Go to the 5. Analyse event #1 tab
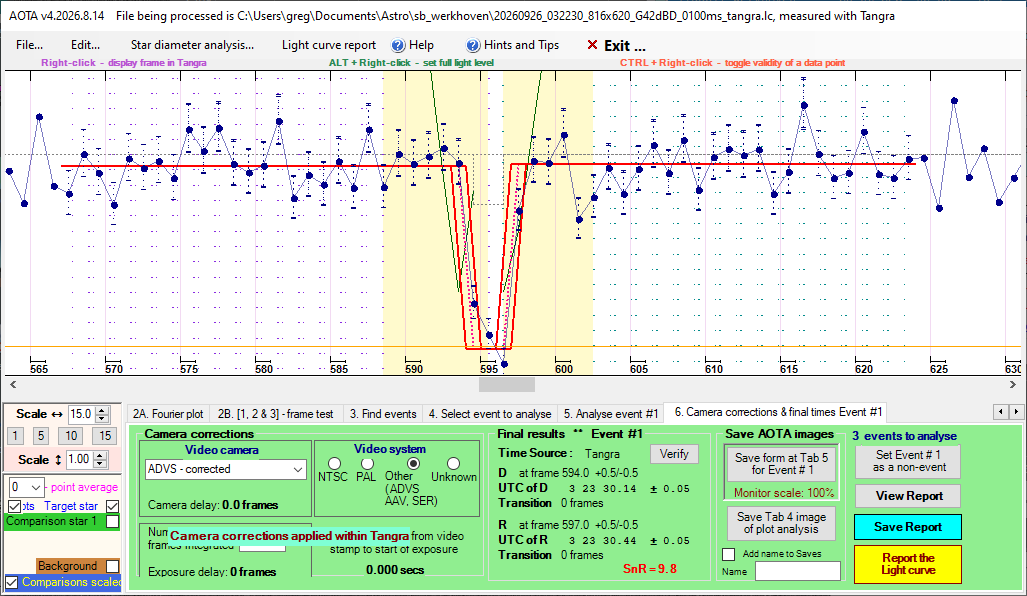The height and width of the screenshot is (596, 1027). click(x=610, y=414)
